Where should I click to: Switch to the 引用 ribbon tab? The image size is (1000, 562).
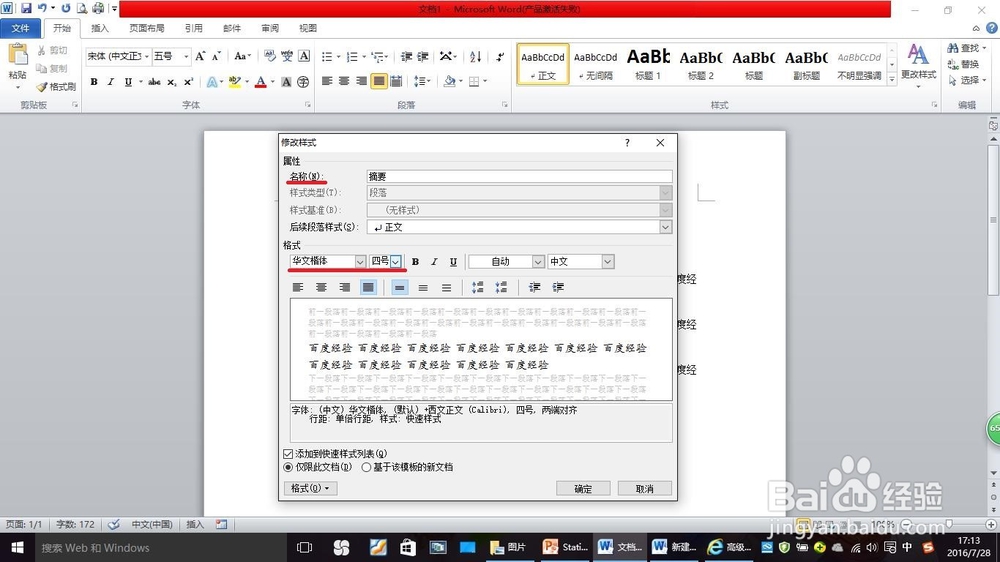pos(194,28)
